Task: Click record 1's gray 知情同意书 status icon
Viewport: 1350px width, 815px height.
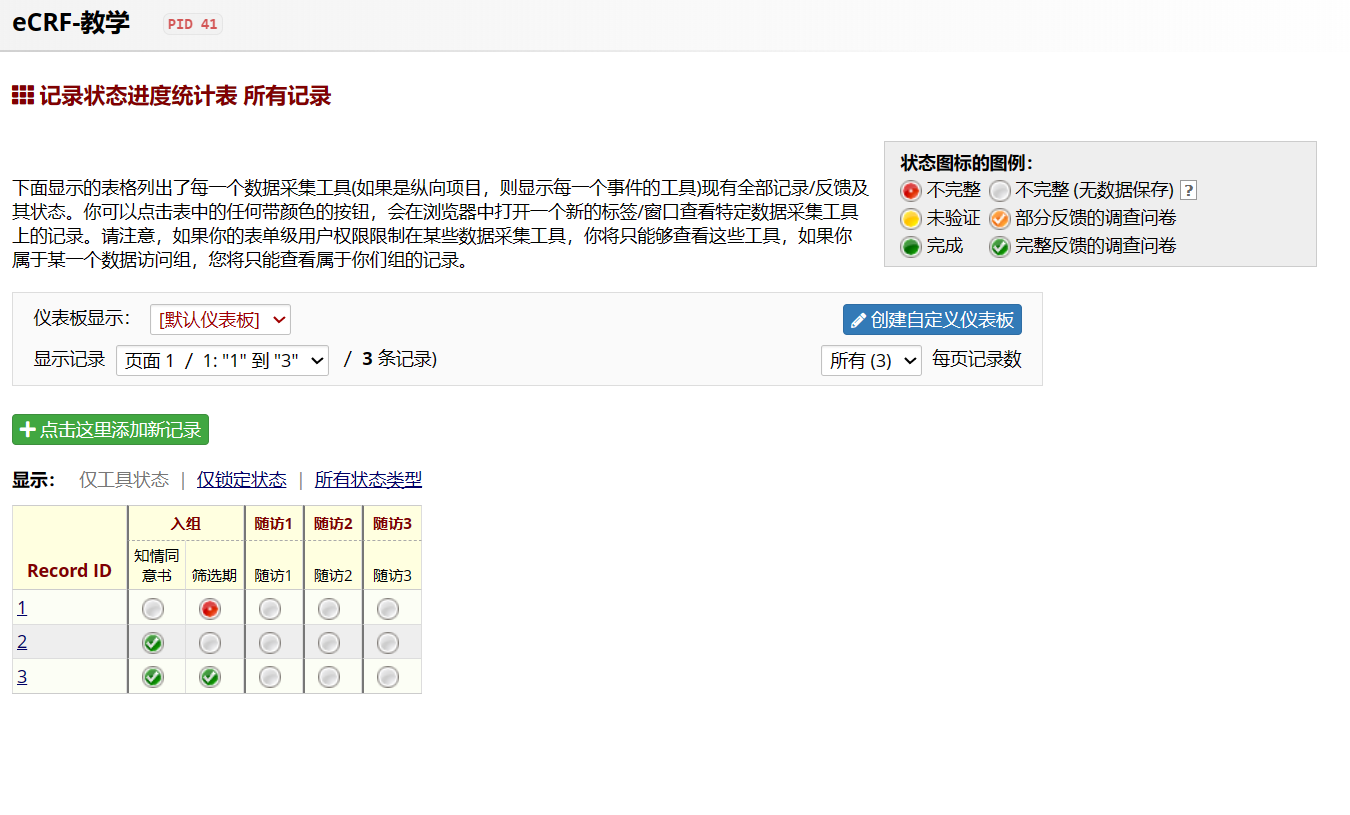Action: 155,608
